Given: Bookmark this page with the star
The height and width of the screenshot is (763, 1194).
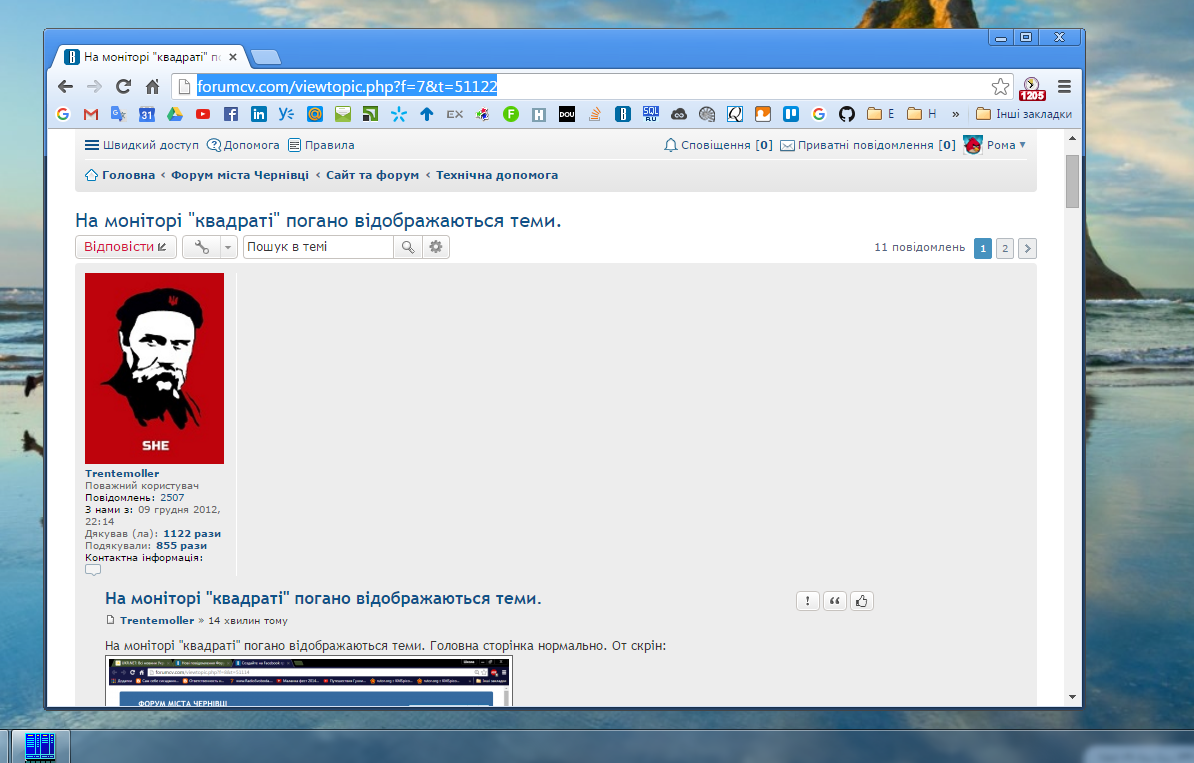Looking at the screenshot, I should point(1000,87).
